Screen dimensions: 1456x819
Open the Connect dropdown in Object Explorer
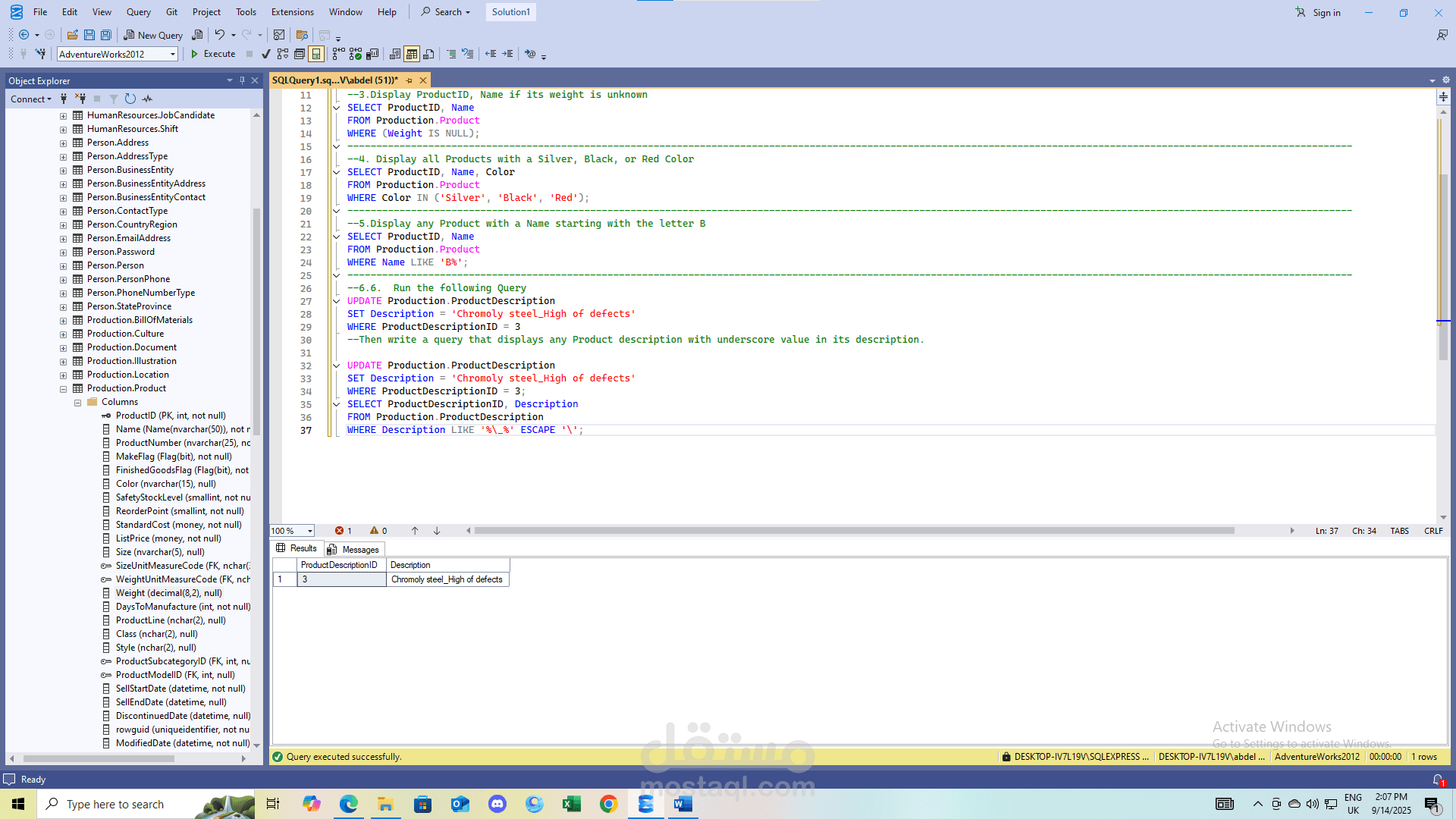31,99
